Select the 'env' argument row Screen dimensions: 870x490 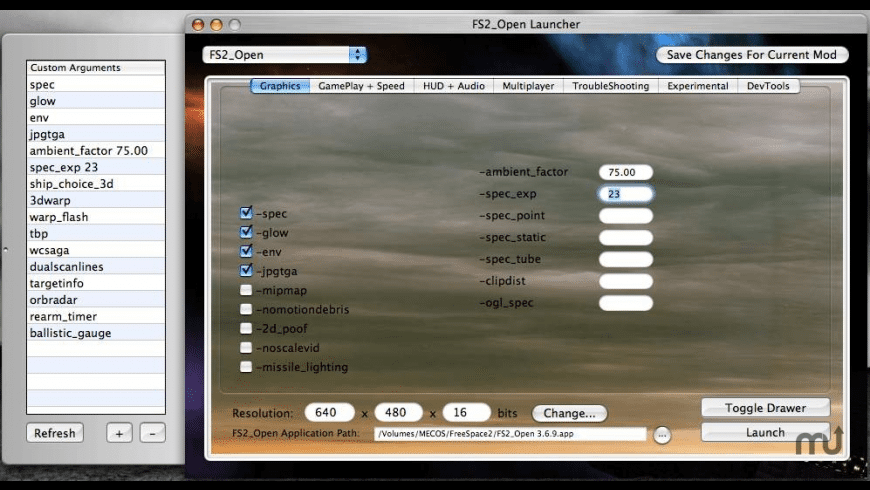tap(96, 117)
